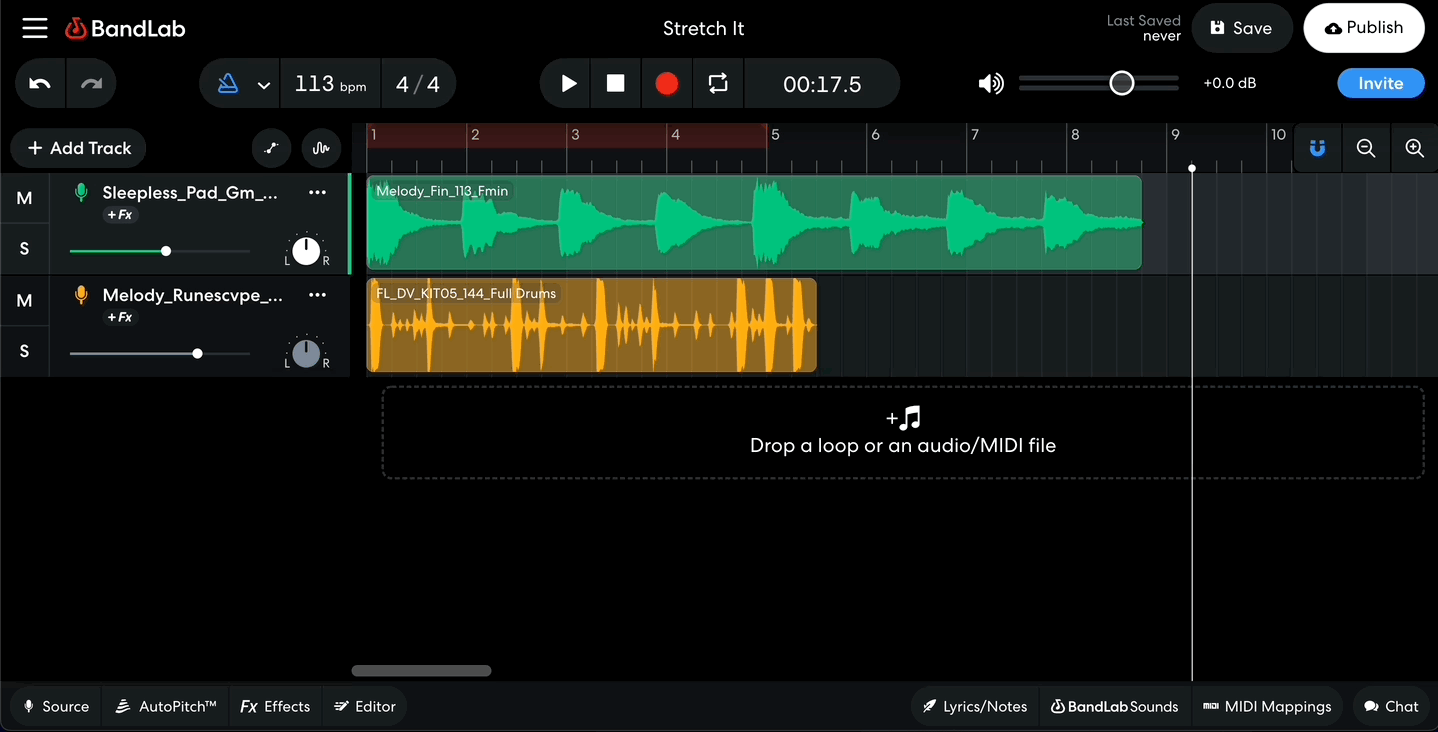
Task: Click the undo arrow icon
Action: (39, 83)
